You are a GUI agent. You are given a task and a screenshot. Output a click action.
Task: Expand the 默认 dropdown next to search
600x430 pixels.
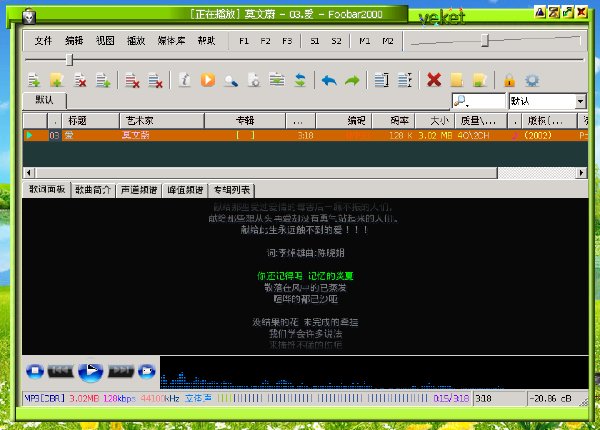point(580,101)
